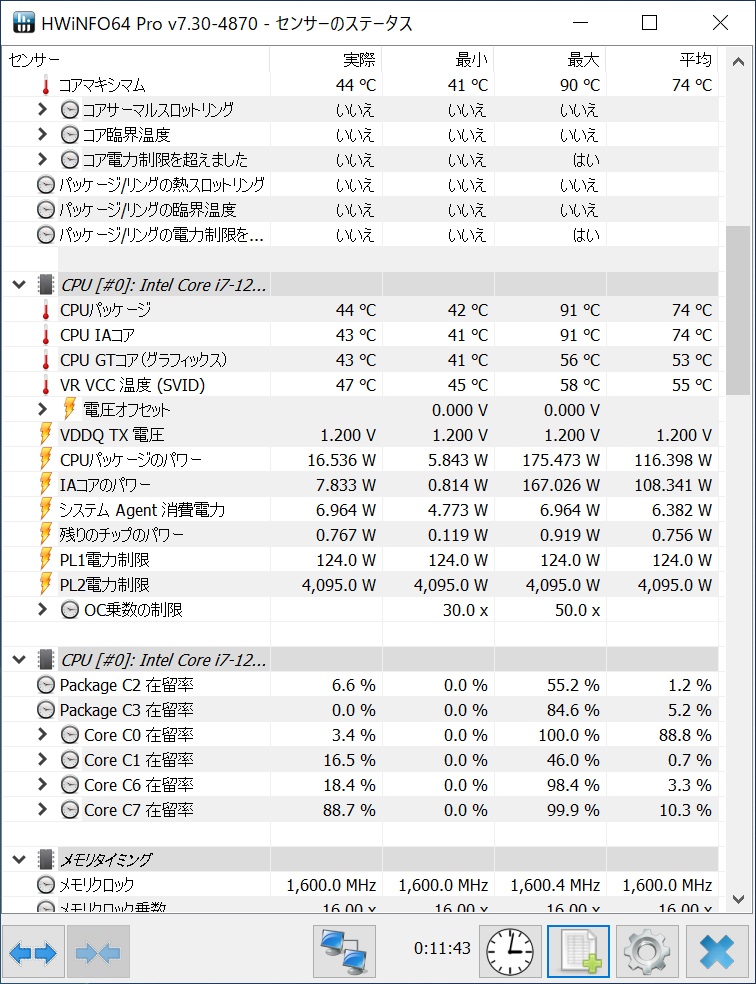Click the clock reset timer icon
This screenshot has width=756, height=984.
click(x=510, y=951)
